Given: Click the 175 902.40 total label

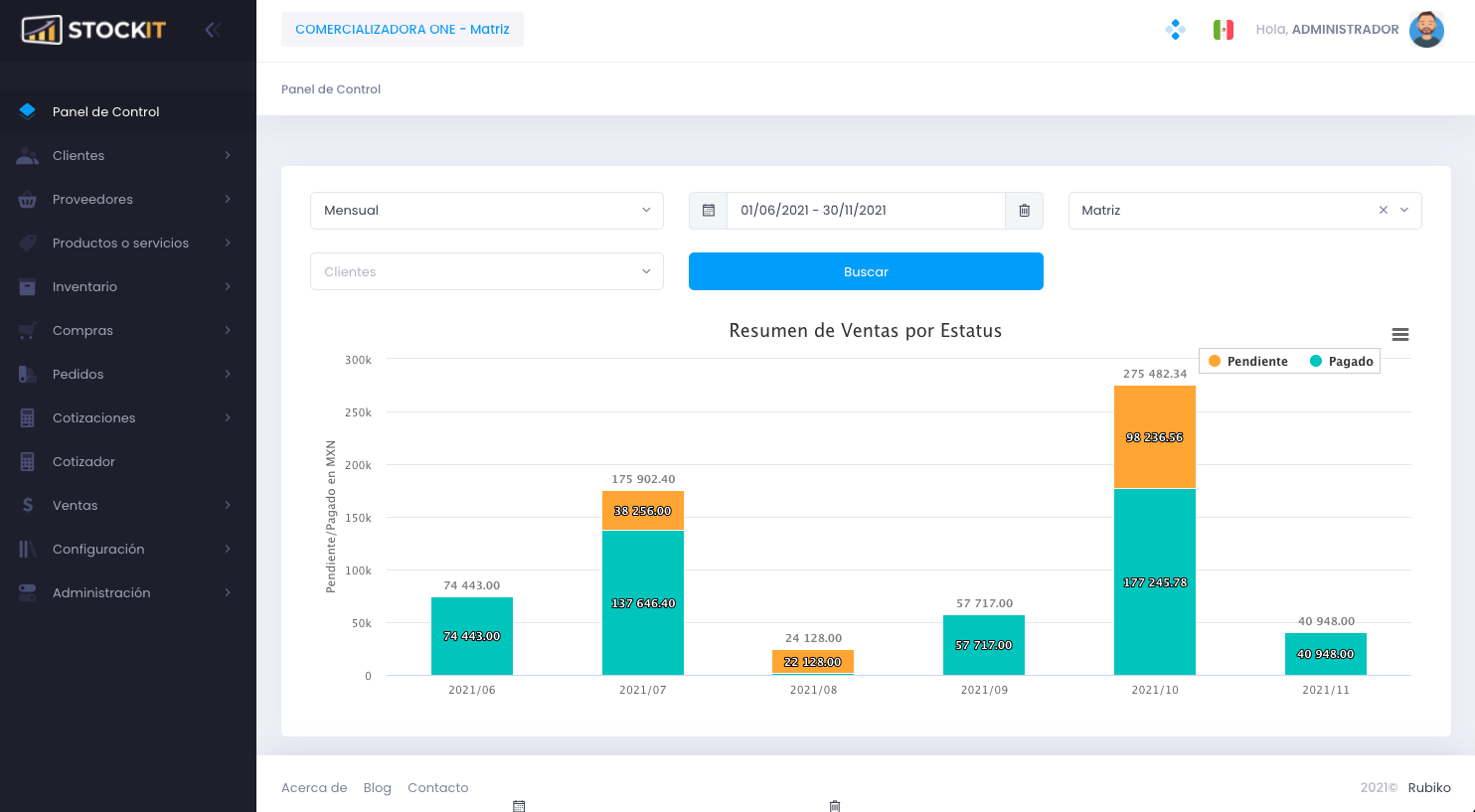Looking at the screenshot, I should 643,479.
